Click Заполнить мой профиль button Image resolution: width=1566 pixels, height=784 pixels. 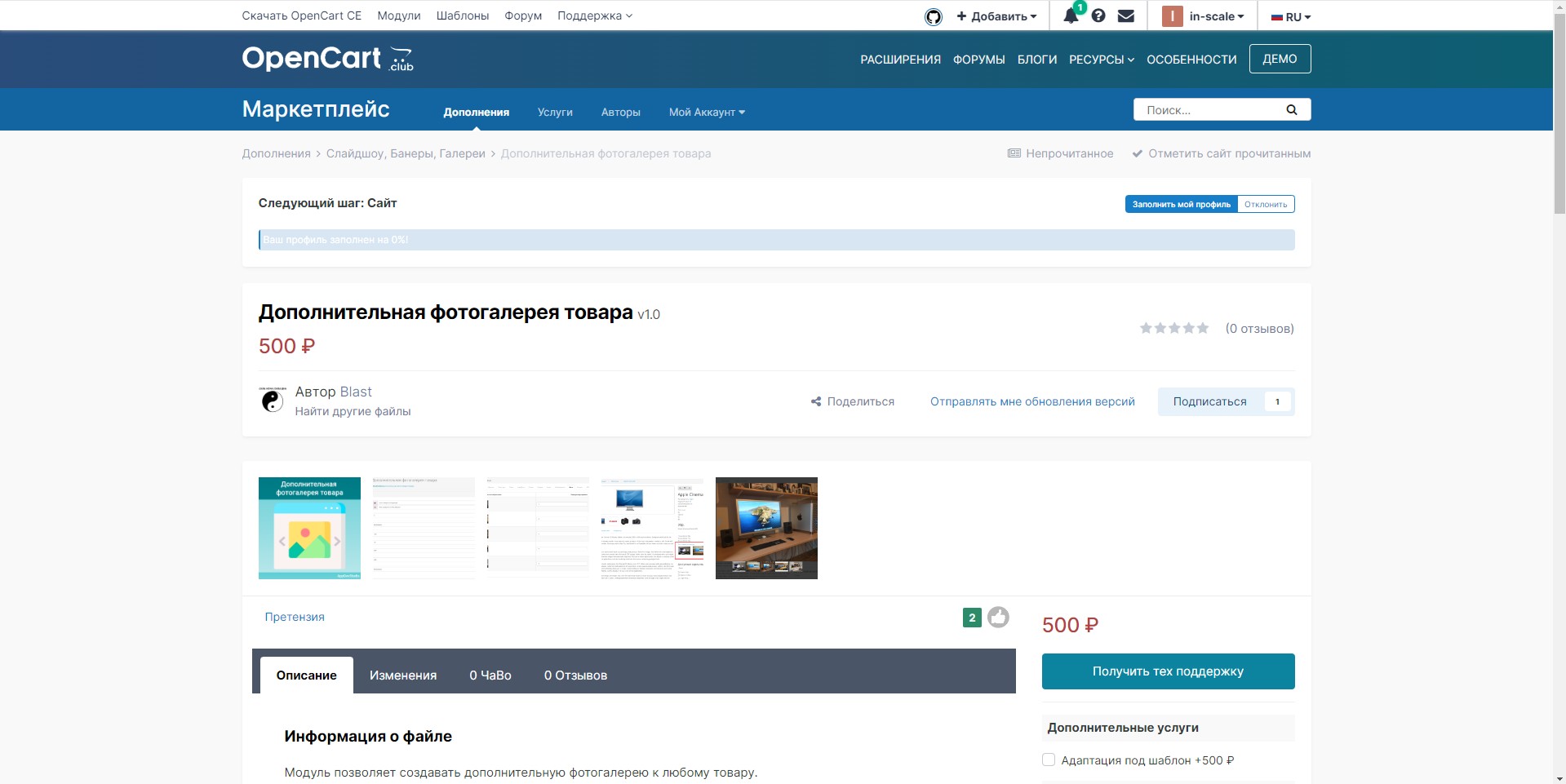[1181, 204]
